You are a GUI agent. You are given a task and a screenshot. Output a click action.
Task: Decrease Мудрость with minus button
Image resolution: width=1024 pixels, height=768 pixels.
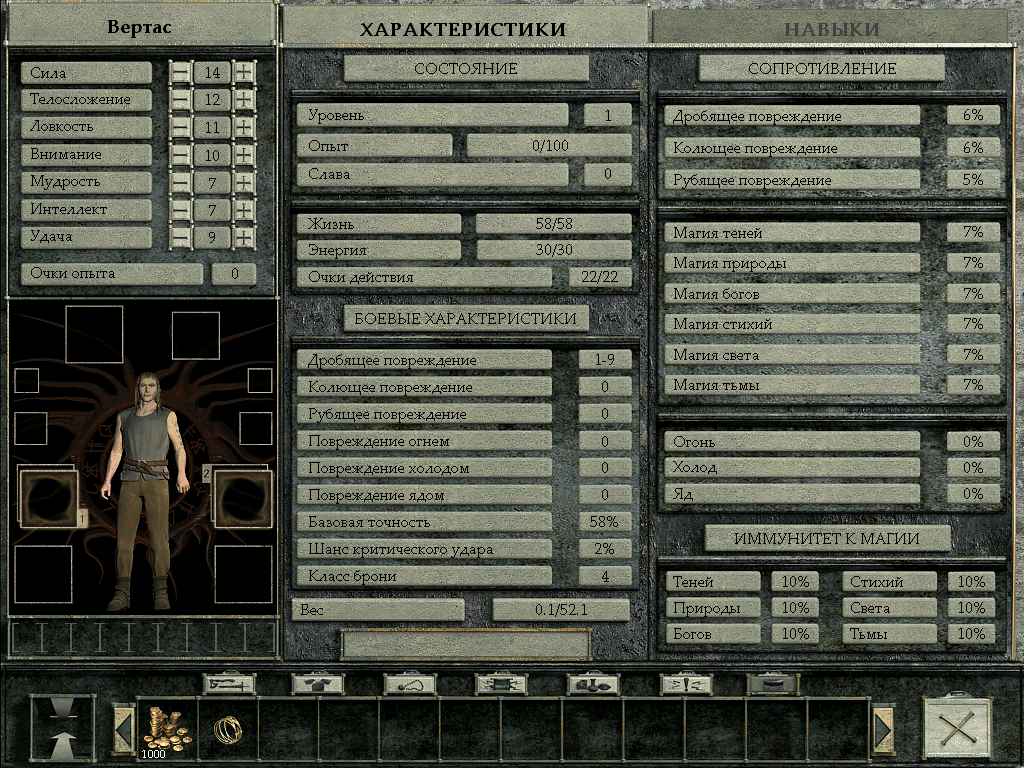[x=180, y=182]
